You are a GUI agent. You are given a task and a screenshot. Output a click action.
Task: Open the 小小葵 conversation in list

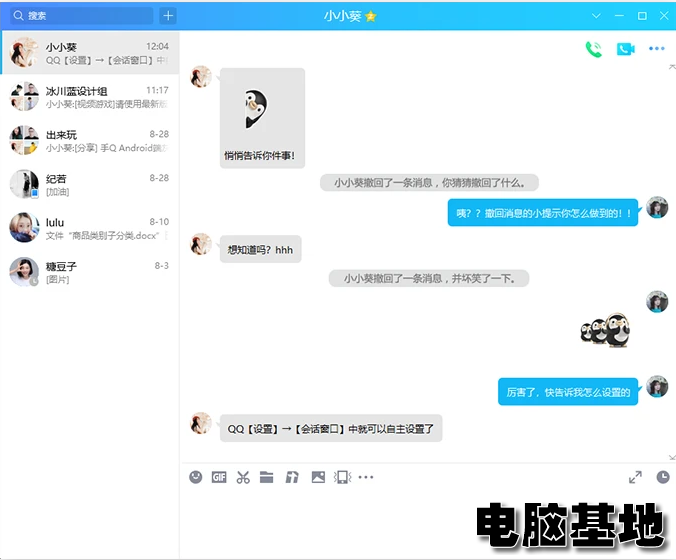[x=90, y=53]
